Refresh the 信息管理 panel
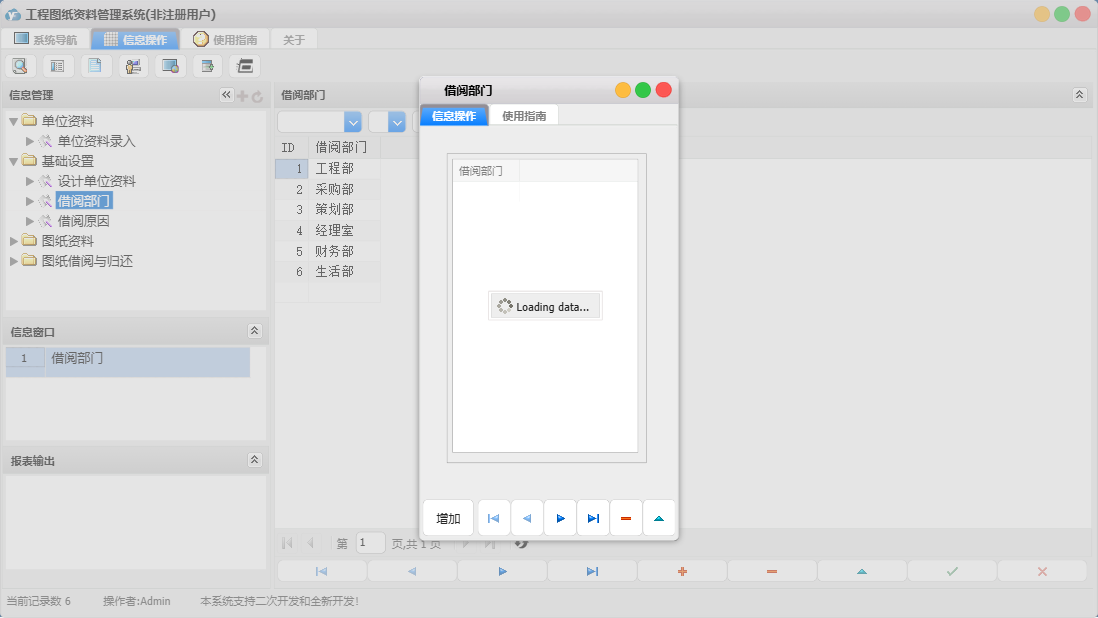This screenshot has height=618, width=1098. click(257, 96)
